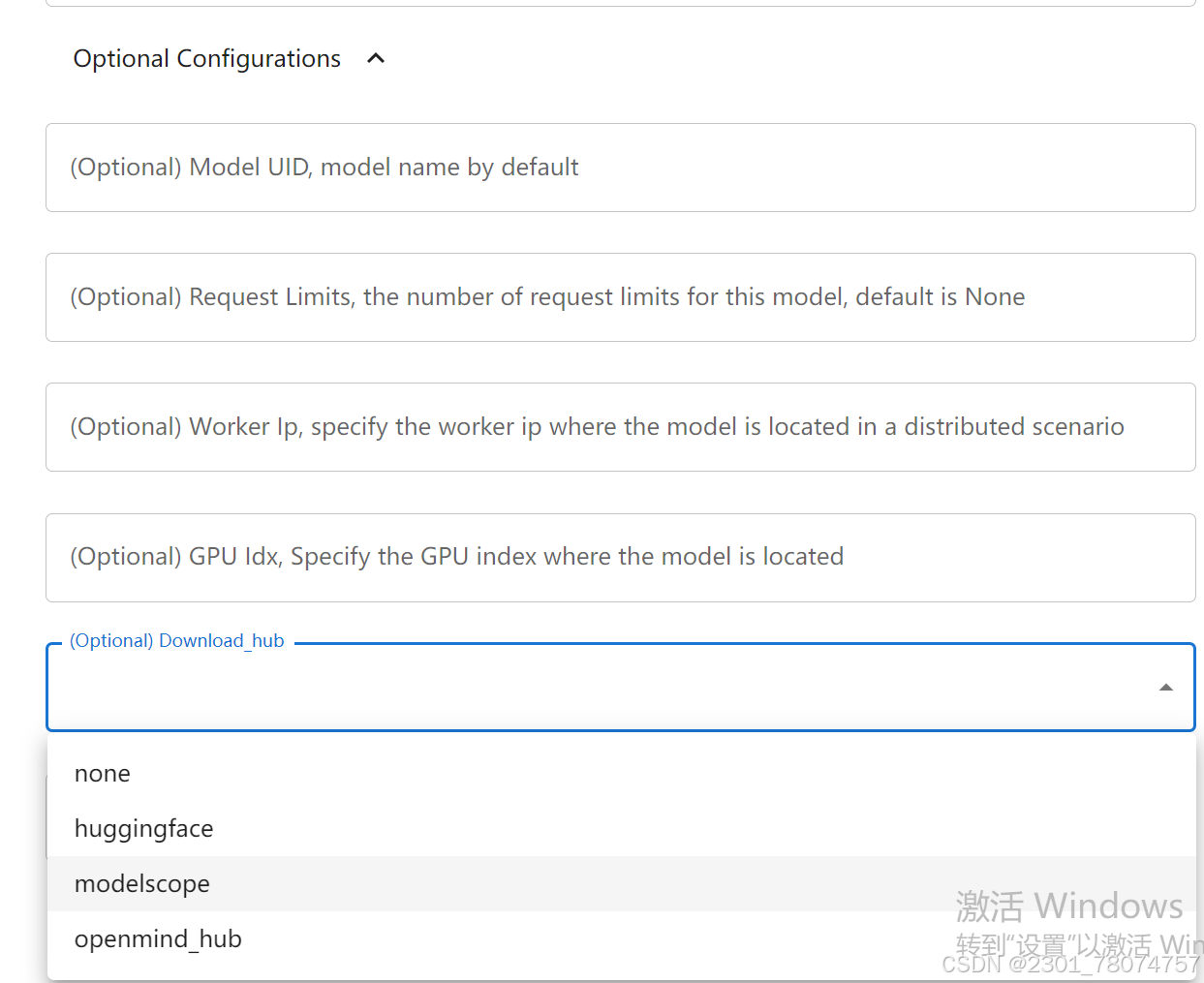Image resolution: width=1204 pixels, height=983 pixels.
Task: Click the upward arrow in the dropdown field
Action: [1165, 687]
